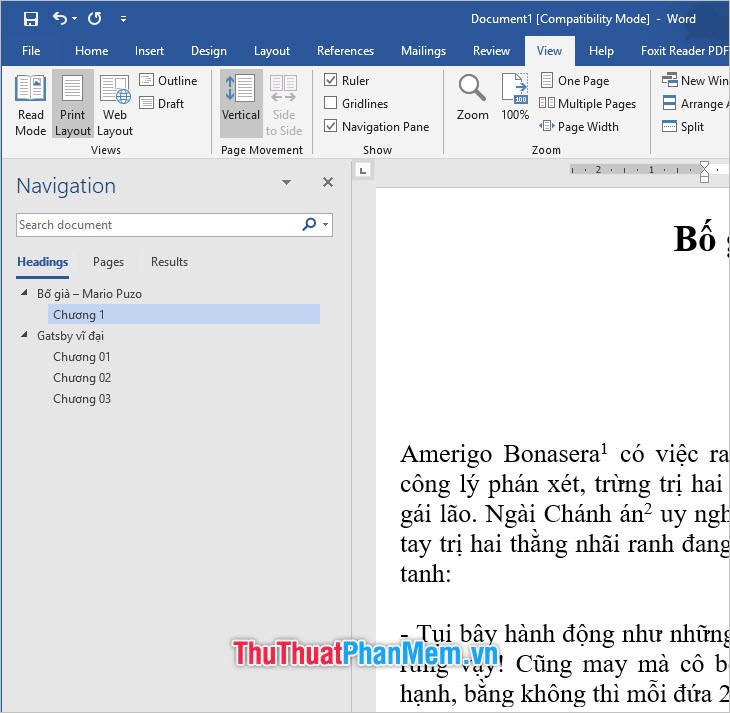Split the document window
Image resolution: width=730 pixels, height=713 pixels.
click(683, 127)
